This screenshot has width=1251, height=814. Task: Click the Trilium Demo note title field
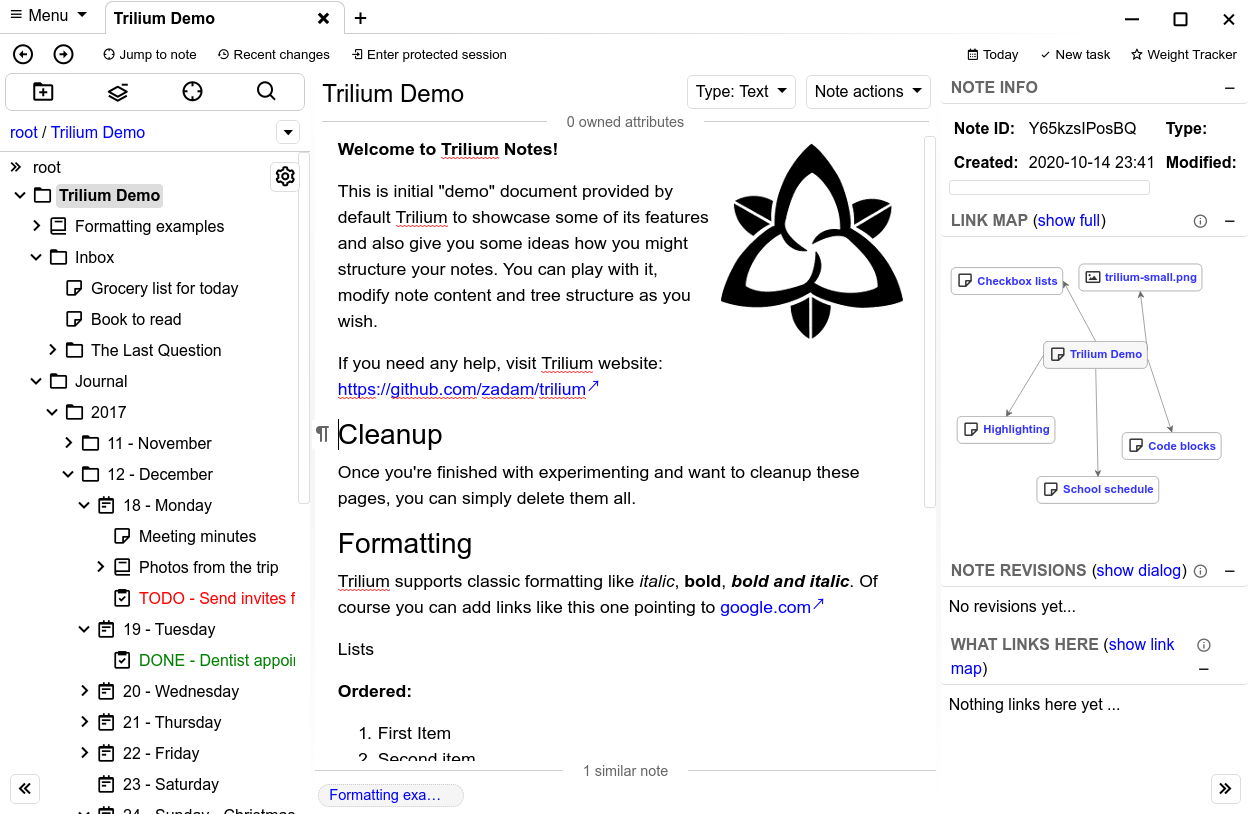point(499,93)
